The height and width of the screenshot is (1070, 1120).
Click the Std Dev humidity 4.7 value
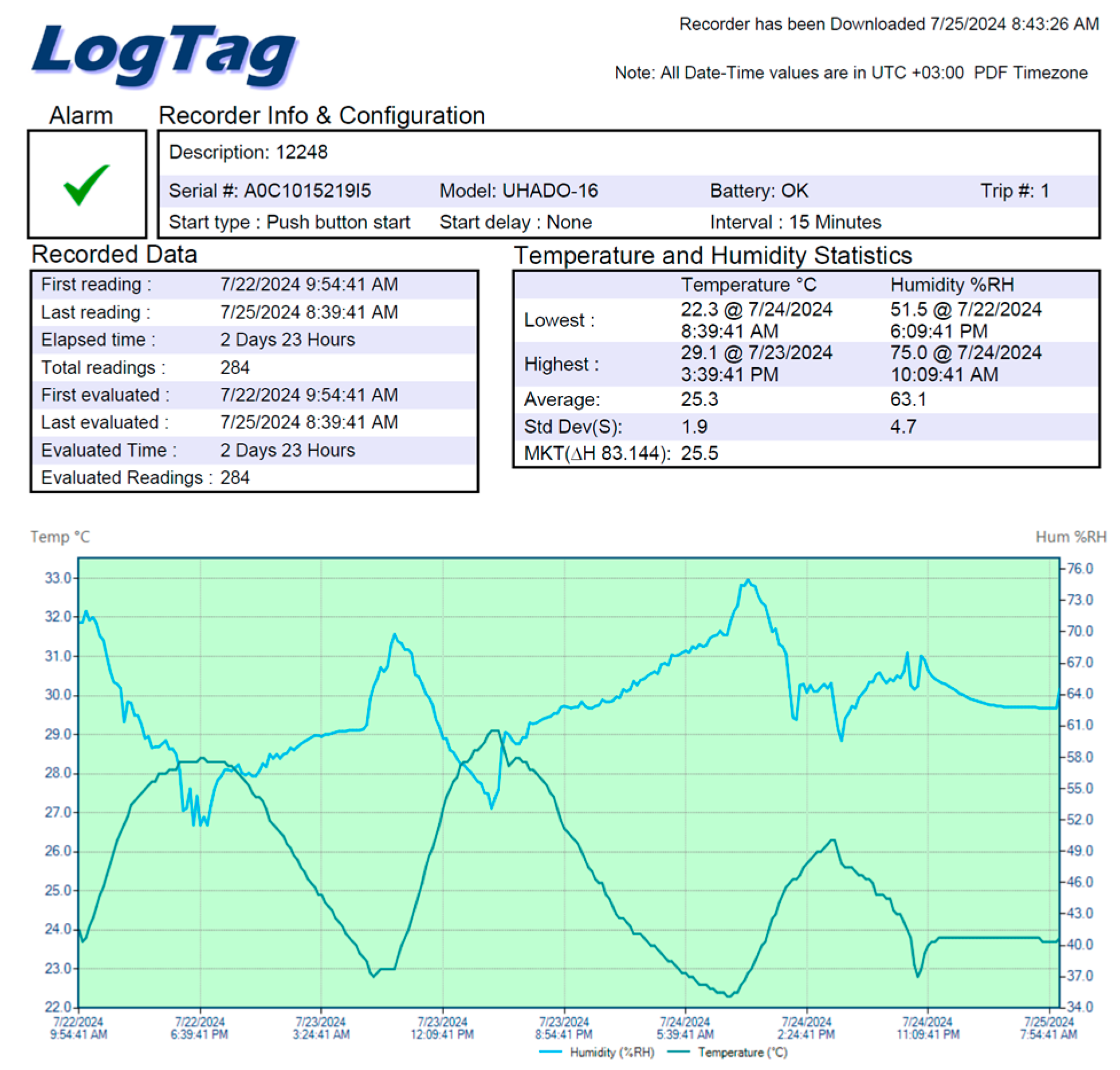(903, 427)
